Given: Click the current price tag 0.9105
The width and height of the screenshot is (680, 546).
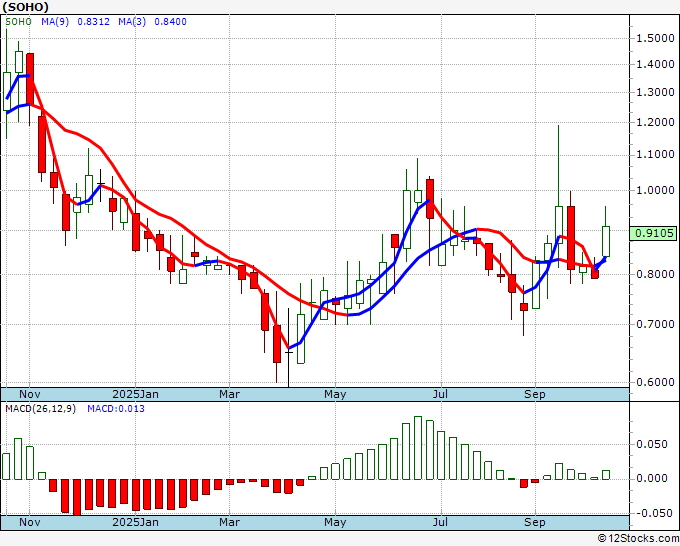Looking at the screenshot, I should (x=654, y=233).
